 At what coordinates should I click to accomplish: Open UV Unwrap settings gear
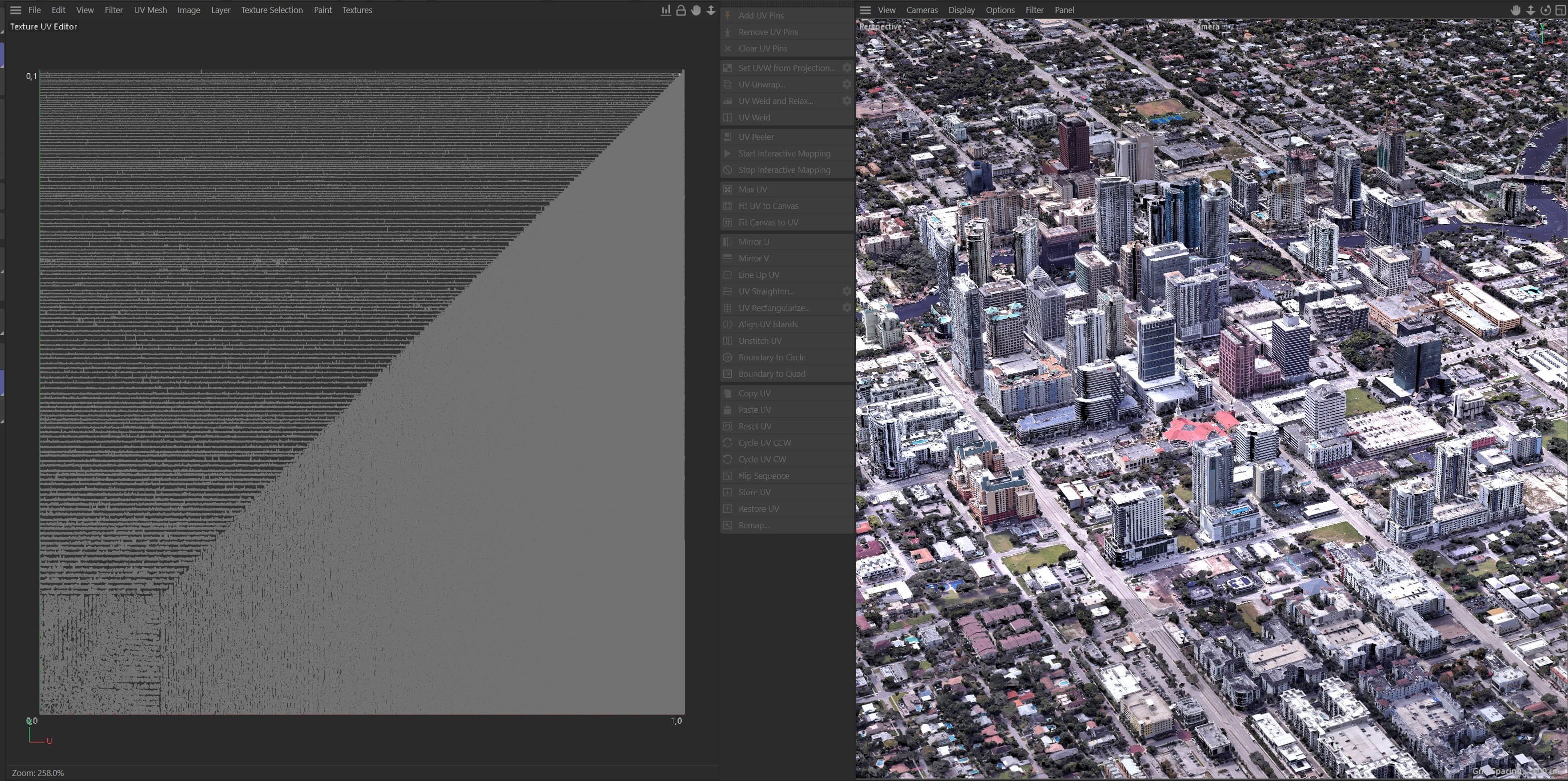[x=846, y=84]
